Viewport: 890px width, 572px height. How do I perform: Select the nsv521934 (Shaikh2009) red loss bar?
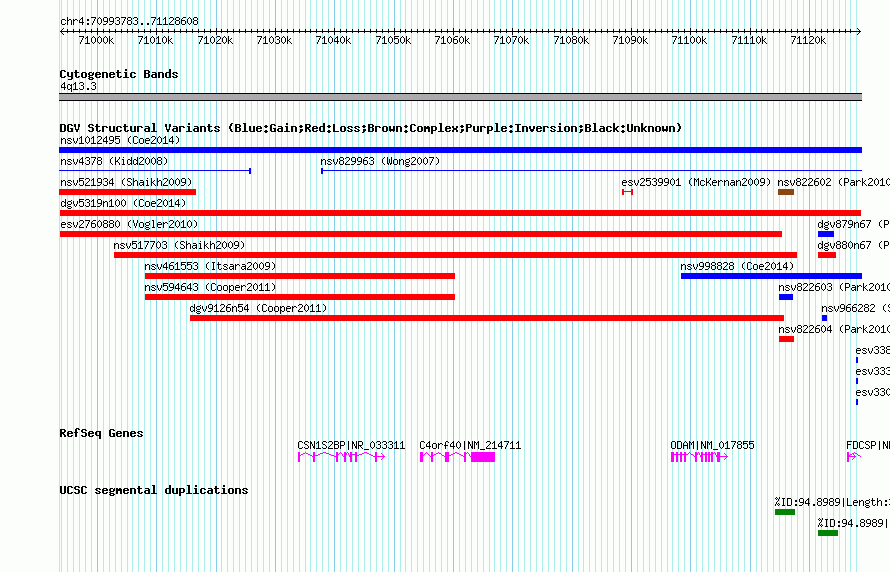pyautogui.click(x=128, y=192)
